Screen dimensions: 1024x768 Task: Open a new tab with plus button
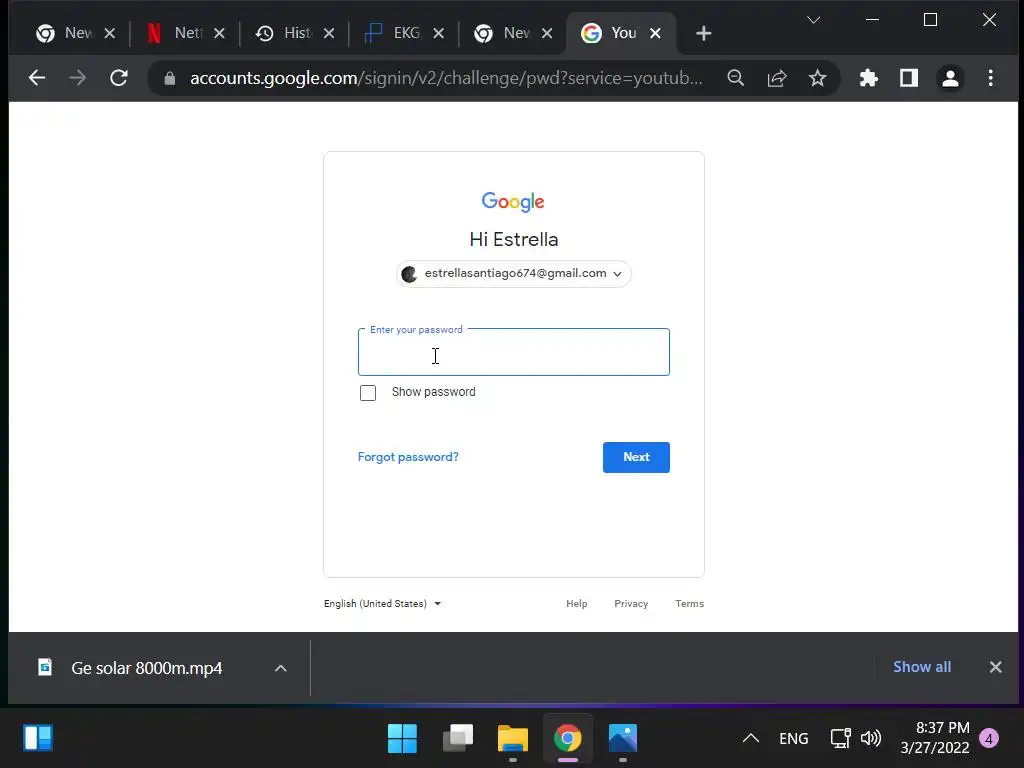703,33
